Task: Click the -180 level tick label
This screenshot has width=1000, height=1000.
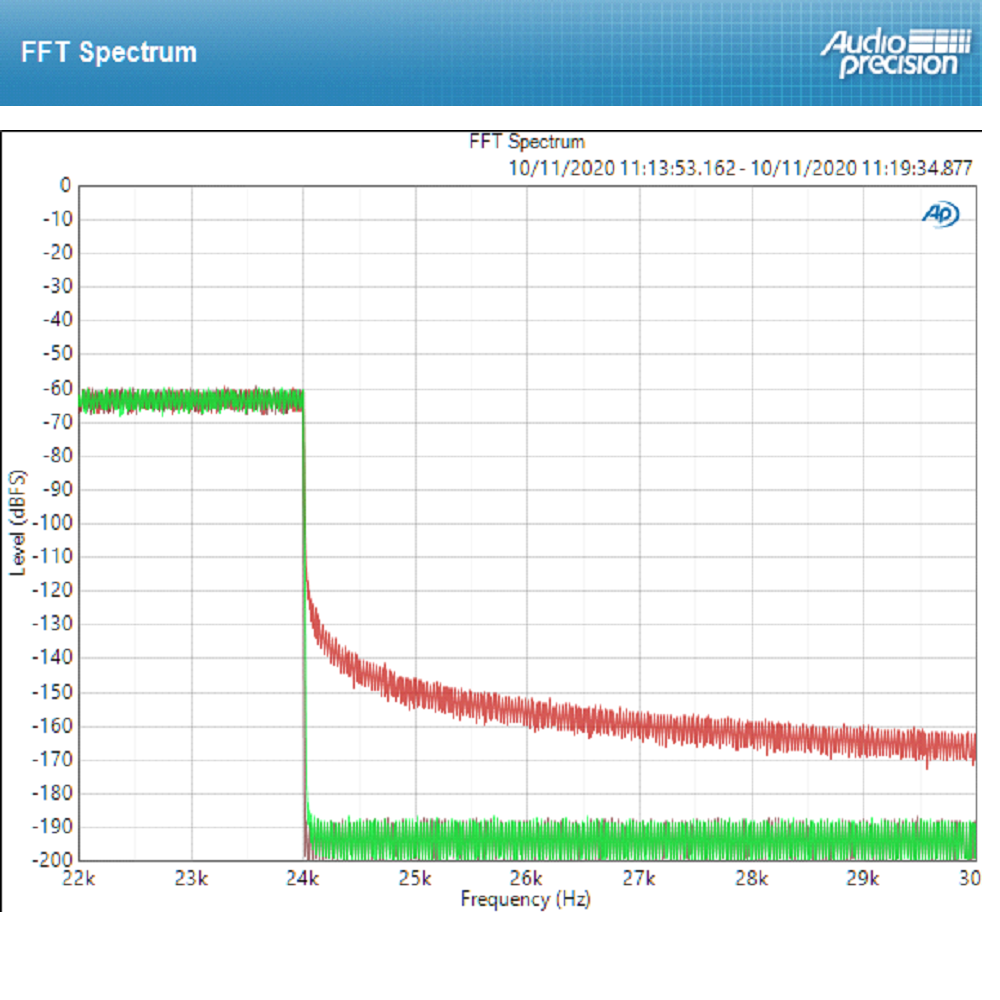Action: tap(53, 793)
